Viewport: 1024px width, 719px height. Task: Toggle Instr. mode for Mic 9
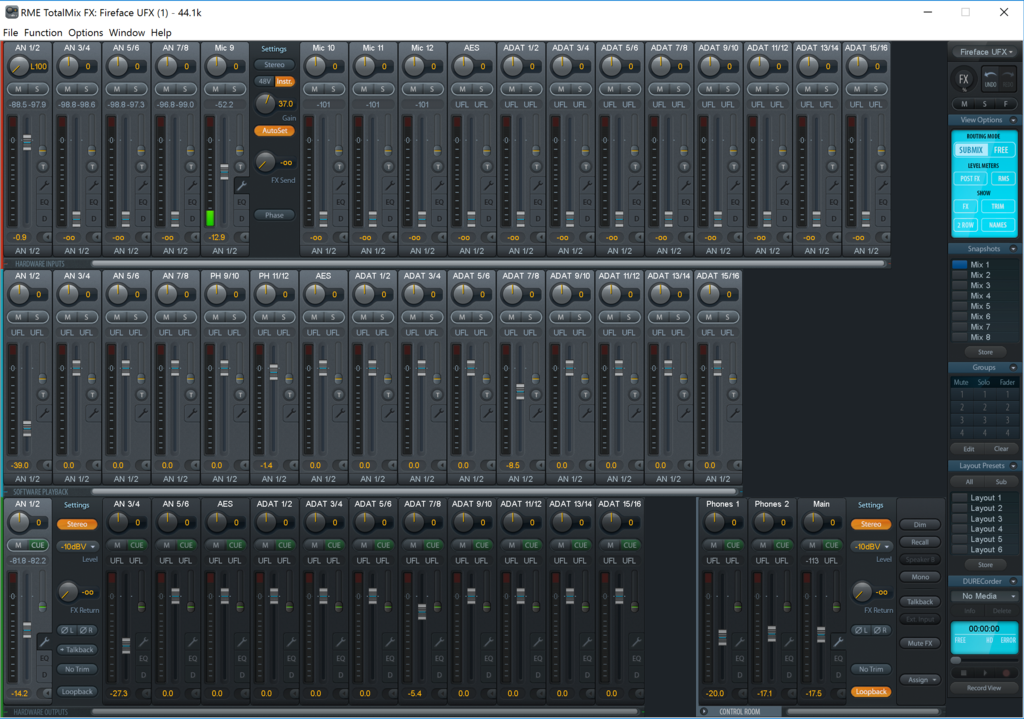[284, 81]
